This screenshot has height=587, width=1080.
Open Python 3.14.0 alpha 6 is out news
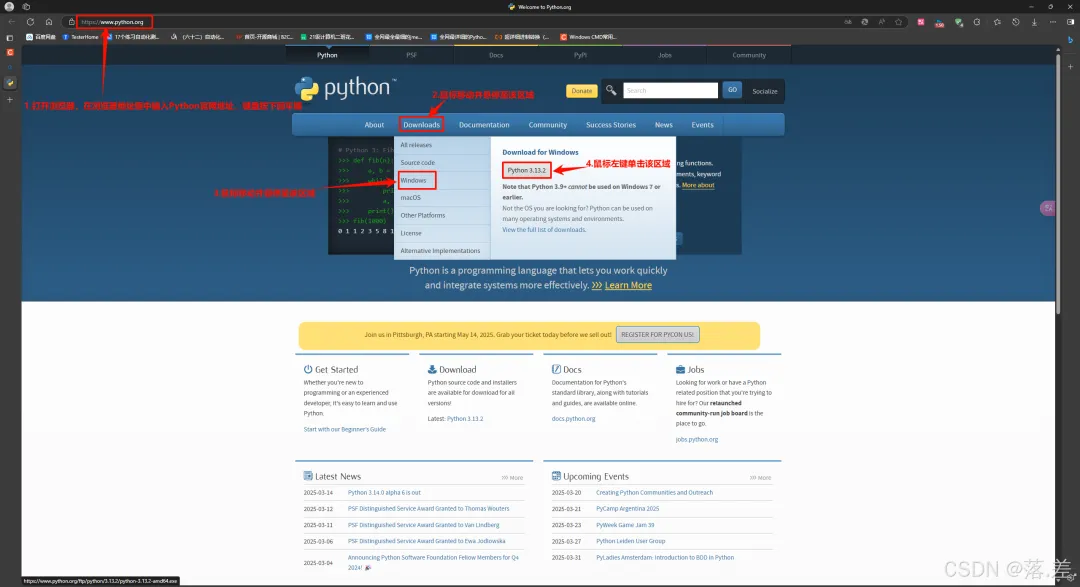click(x=384, y=493)
